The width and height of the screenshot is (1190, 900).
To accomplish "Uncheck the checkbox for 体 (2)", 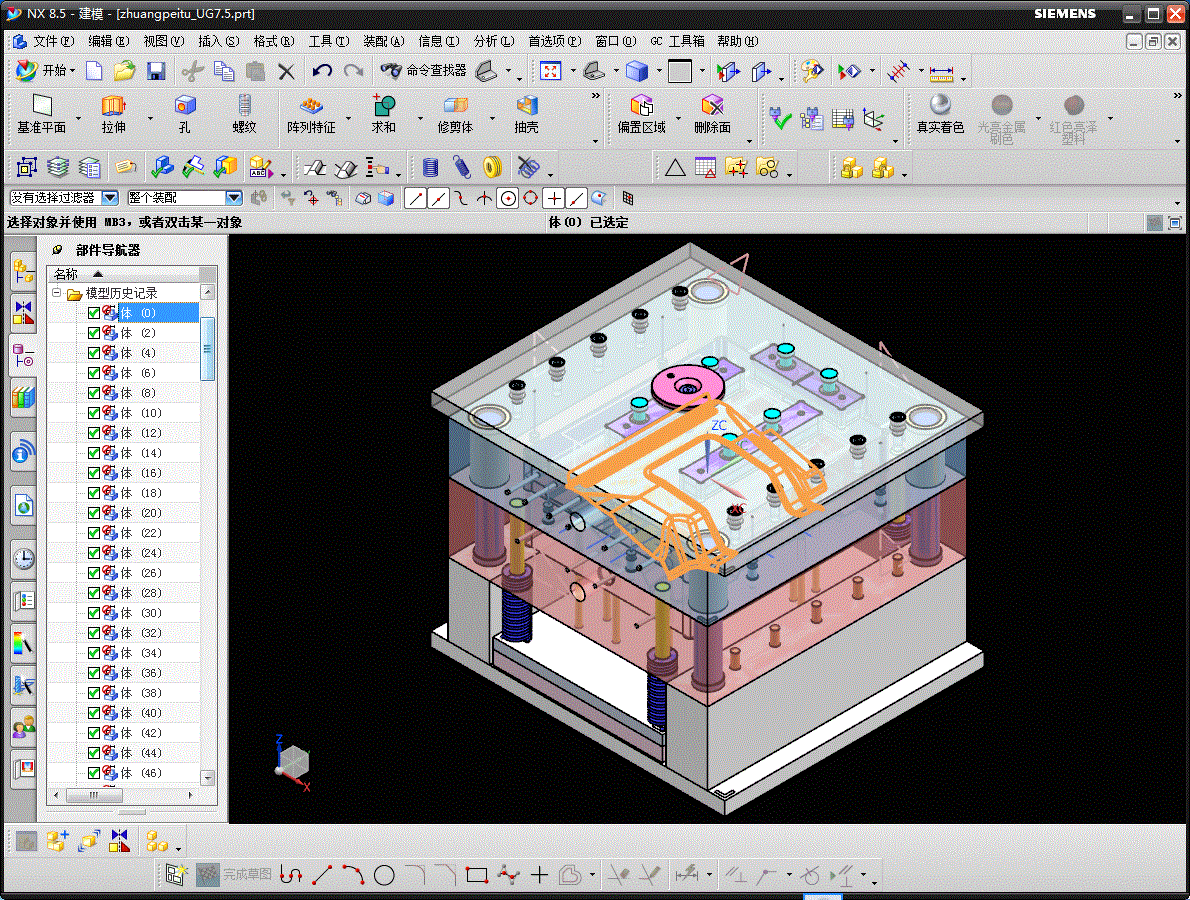I will pos(94,333).
